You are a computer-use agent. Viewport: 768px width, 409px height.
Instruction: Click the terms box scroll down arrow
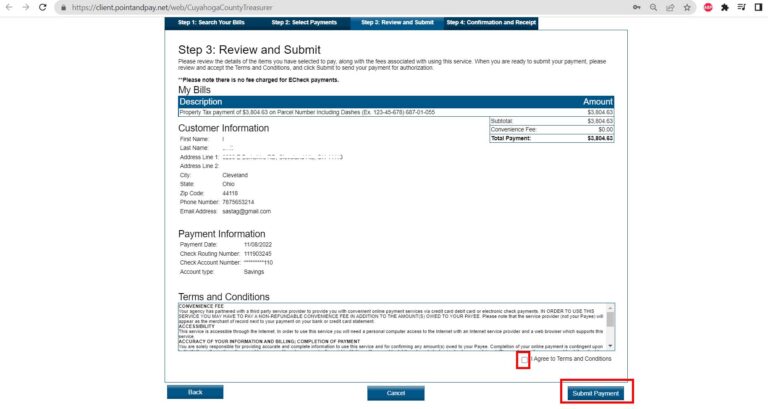coord(610,346)
